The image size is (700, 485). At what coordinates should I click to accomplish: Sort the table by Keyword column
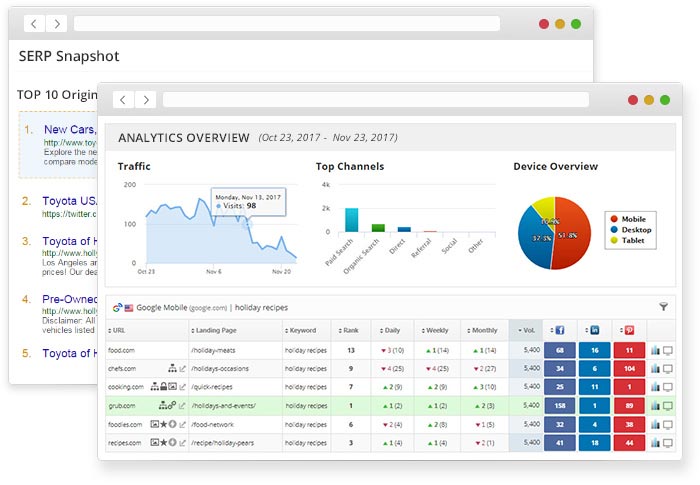point(304,330)
